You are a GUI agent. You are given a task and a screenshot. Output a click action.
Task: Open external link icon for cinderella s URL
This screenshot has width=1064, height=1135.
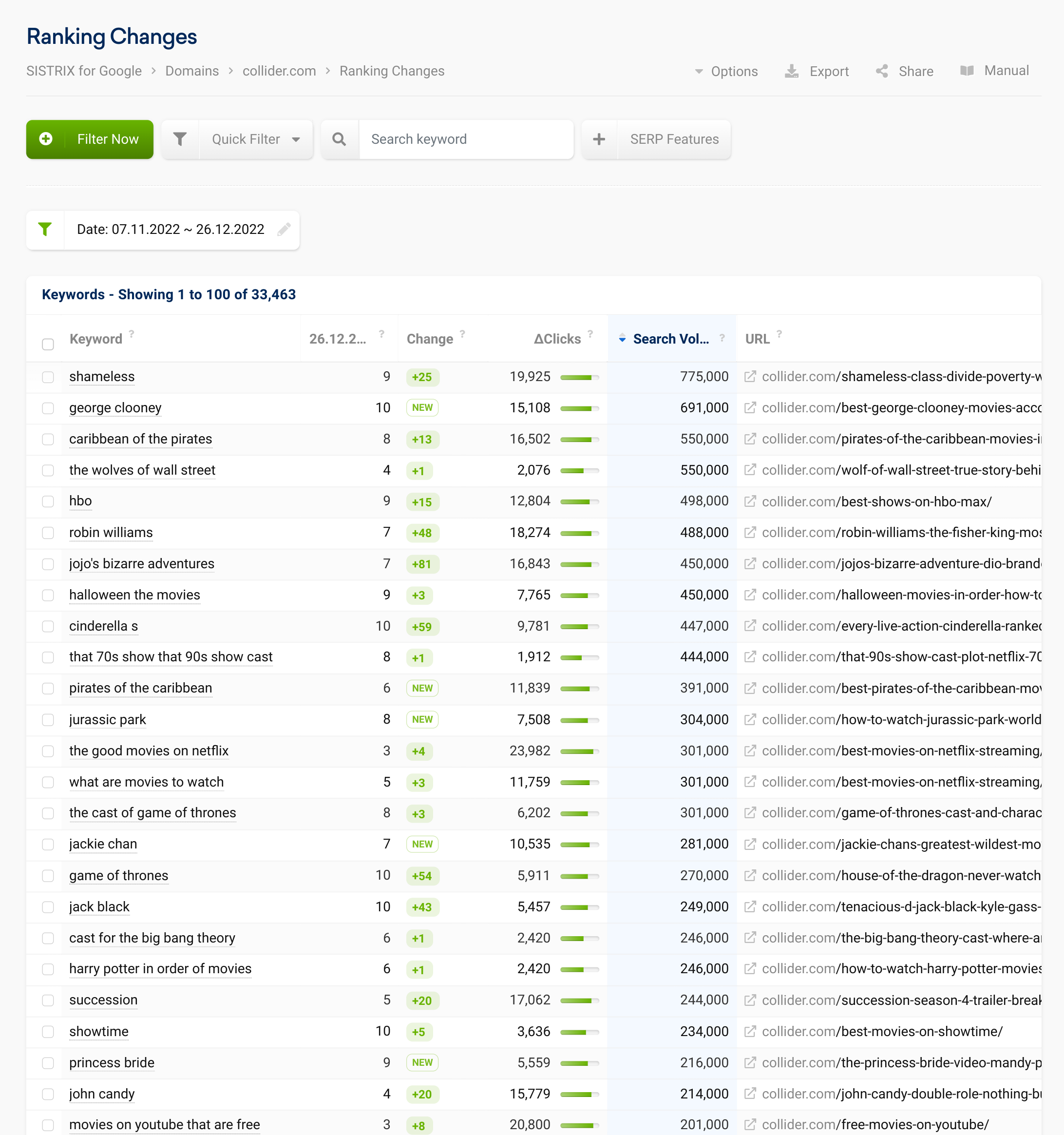coord(751,626)
